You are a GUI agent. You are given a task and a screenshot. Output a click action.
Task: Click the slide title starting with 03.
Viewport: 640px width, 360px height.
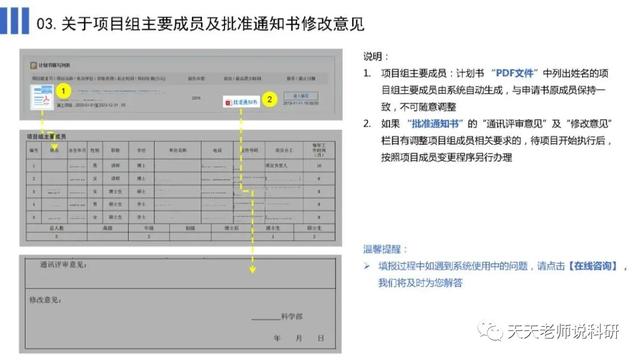200,23
